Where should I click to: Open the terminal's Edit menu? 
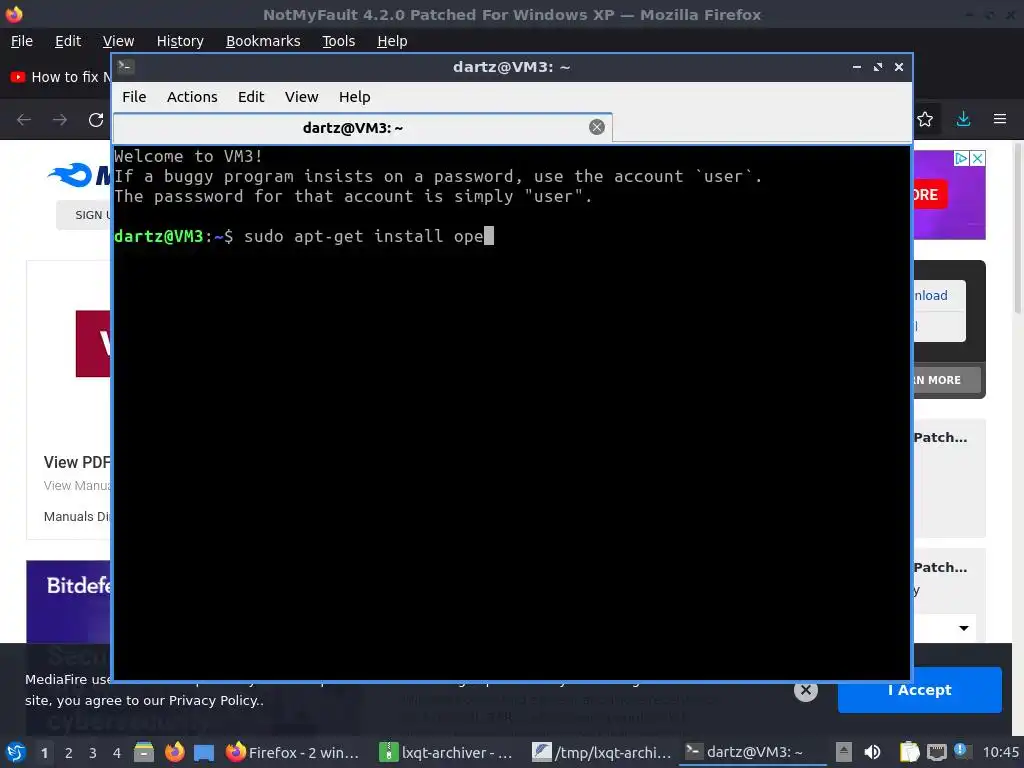tap(251, 97)
